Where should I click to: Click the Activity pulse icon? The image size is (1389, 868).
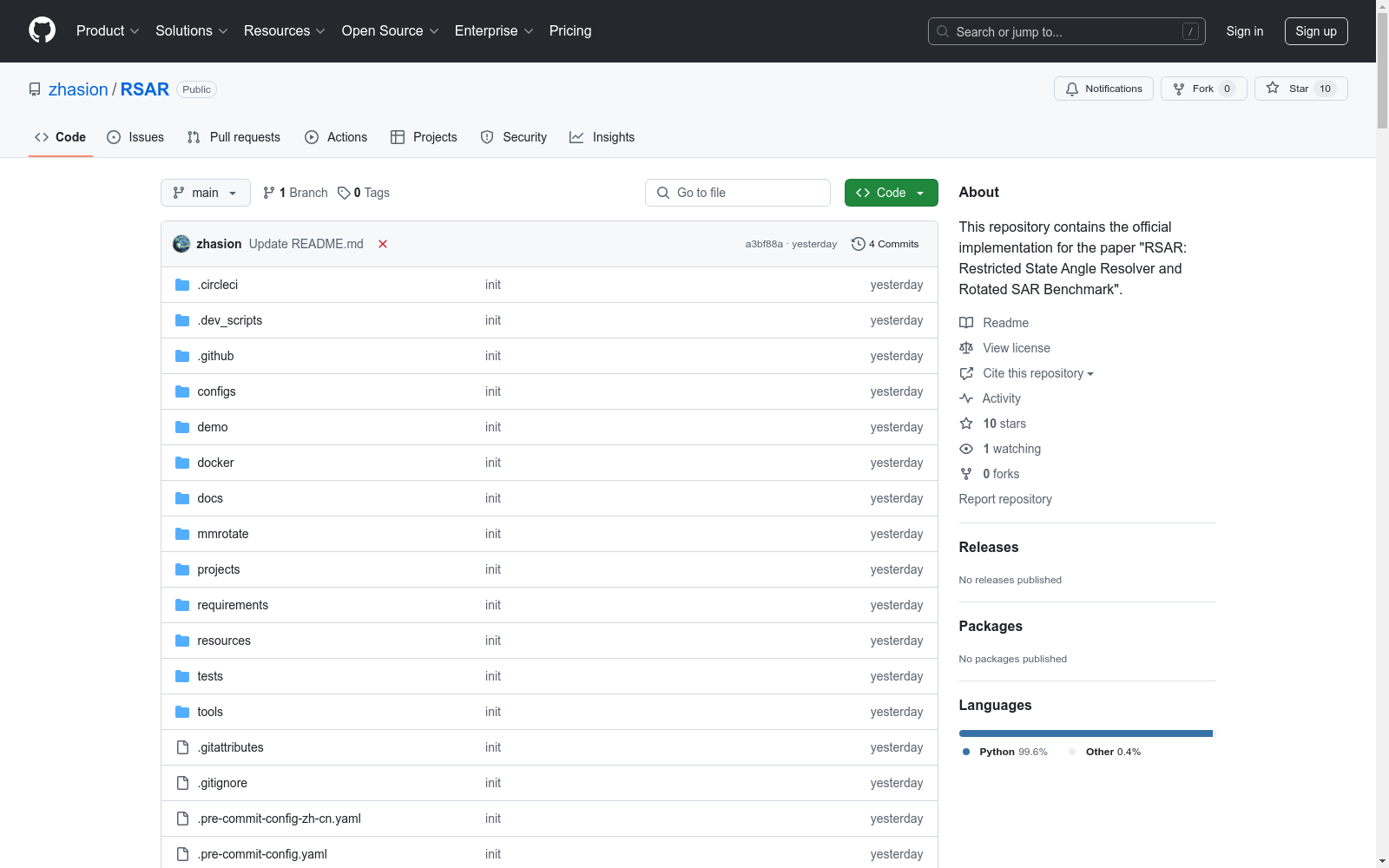click(966, 398)
